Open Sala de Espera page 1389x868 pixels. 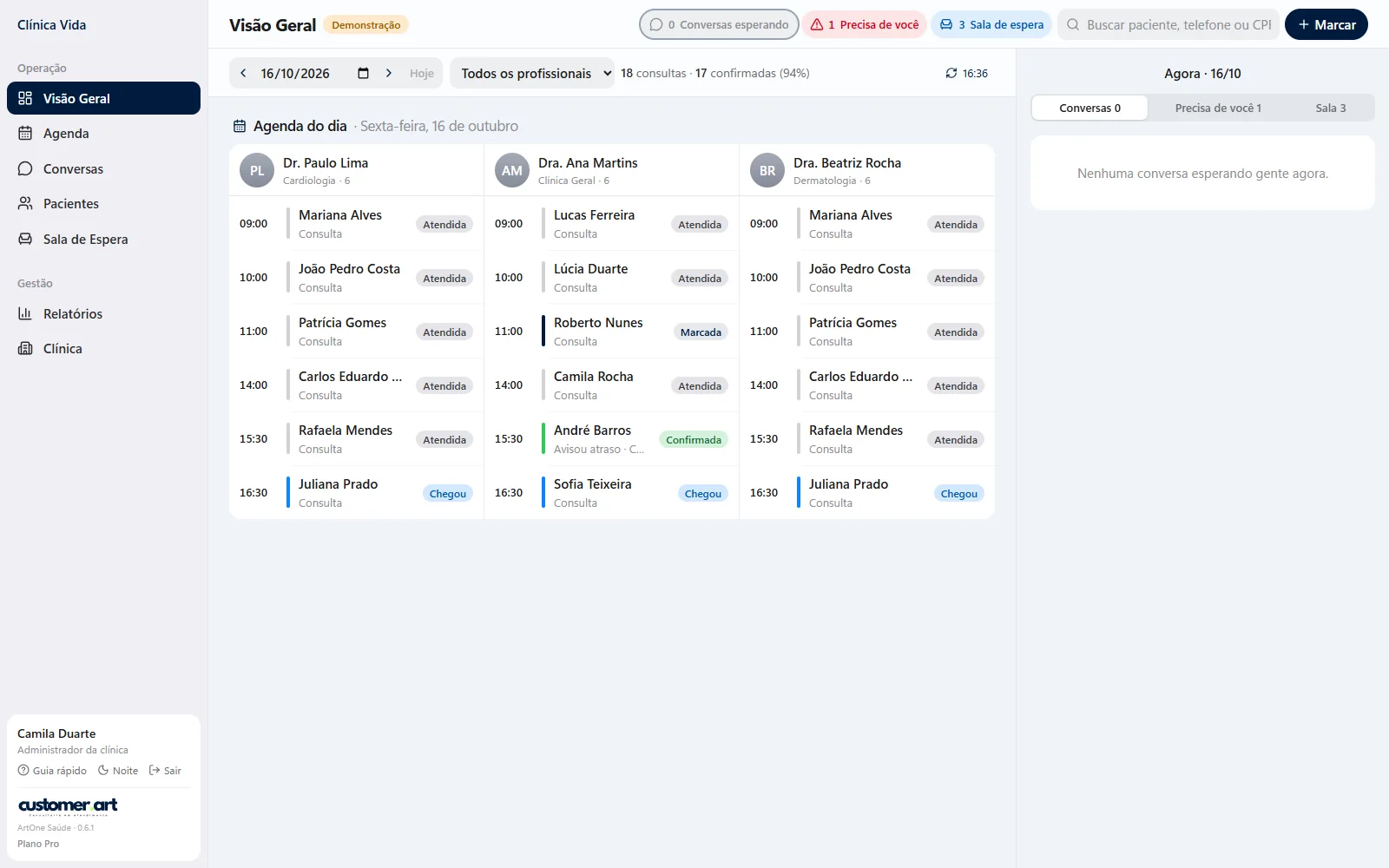pos(103,239)
